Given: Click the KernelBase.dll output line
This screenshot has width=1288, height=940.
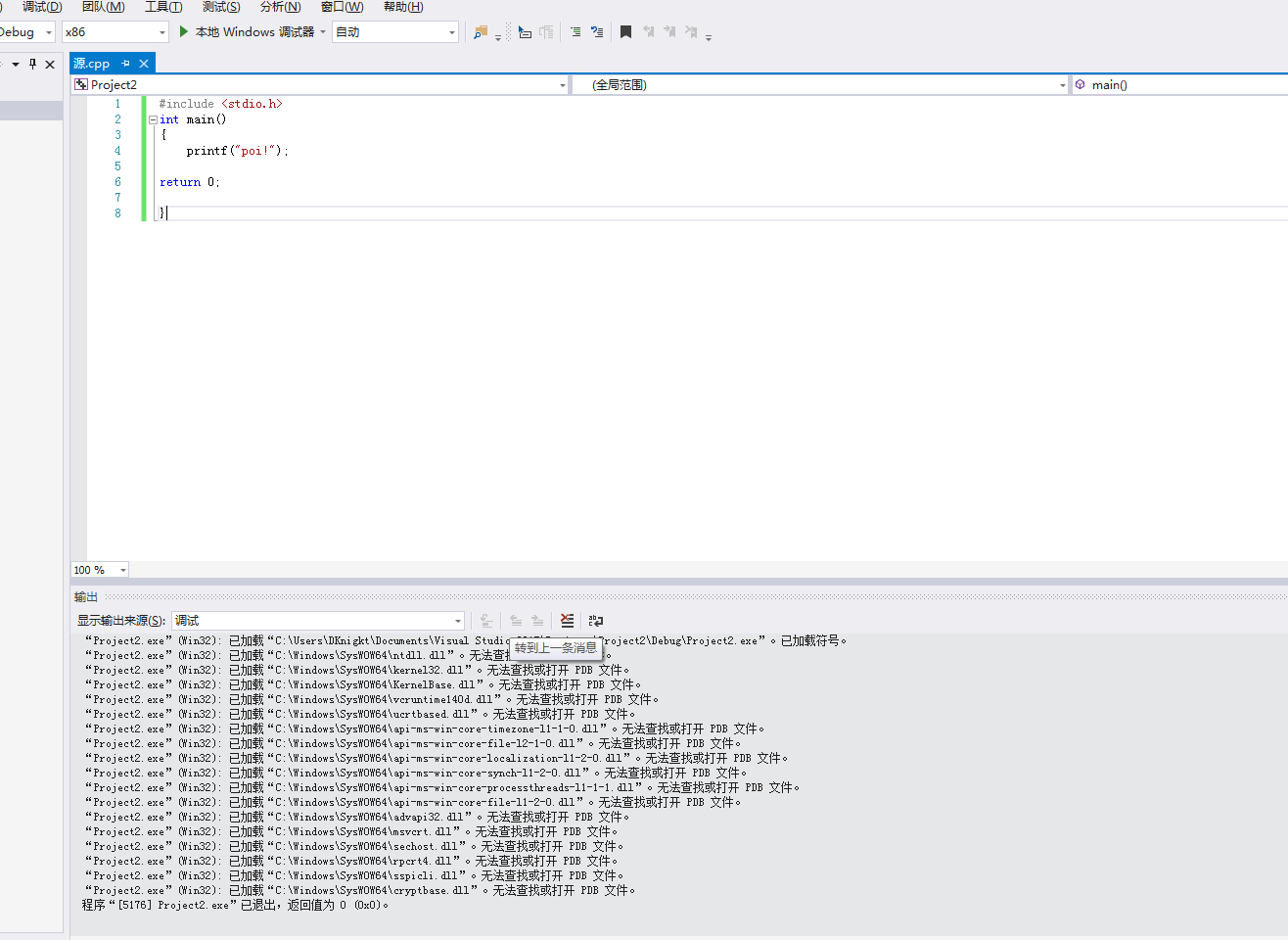Looking at the screenshot, I should (x=363, y=685).
